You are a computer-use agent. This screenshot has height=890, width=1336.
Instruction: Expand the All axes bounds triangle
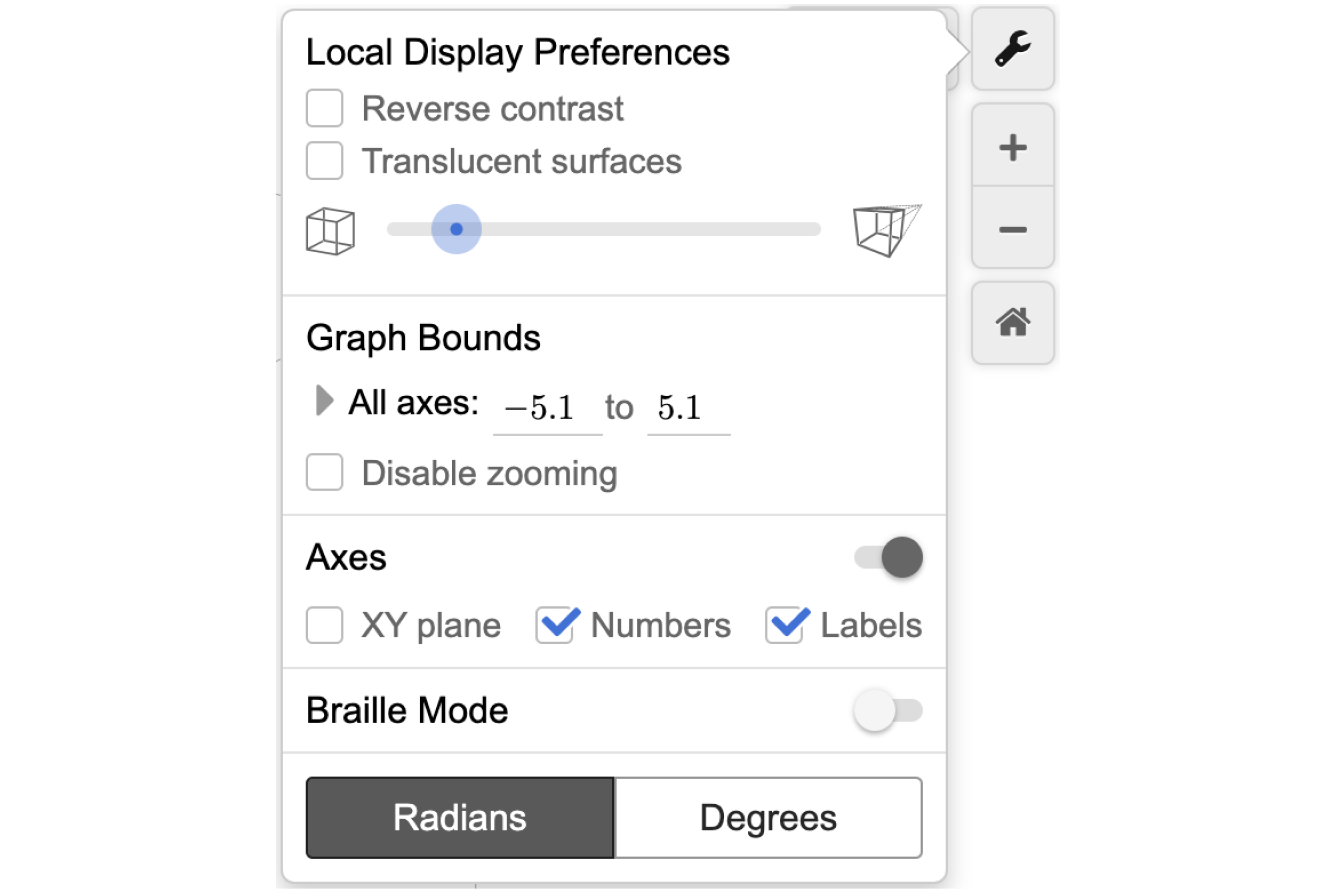tap(324, 402)
